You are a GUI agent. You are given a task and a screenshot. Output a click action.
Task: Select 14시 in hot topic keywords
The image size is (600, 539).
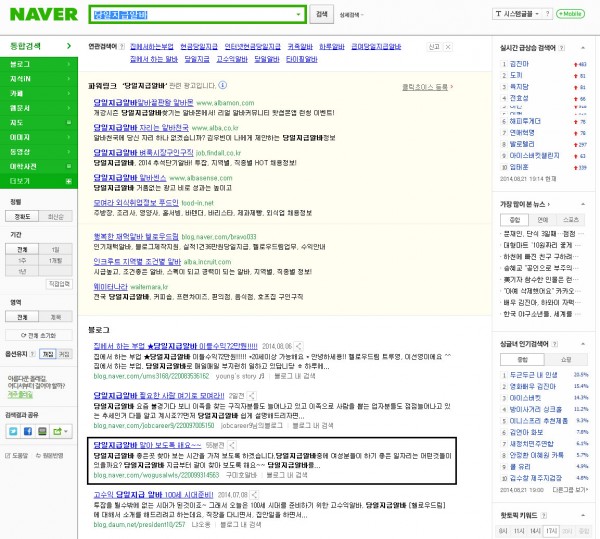coord(535,531)
